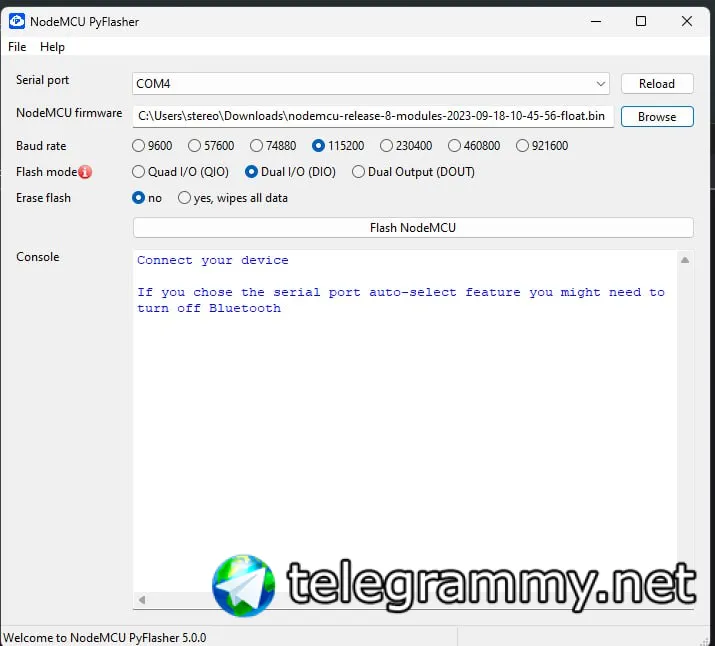Click the Flash NodeMCU button
Image resolution: width=715 pixels, height=646 pixels.
pyautogui.click(x=413, y=227)
